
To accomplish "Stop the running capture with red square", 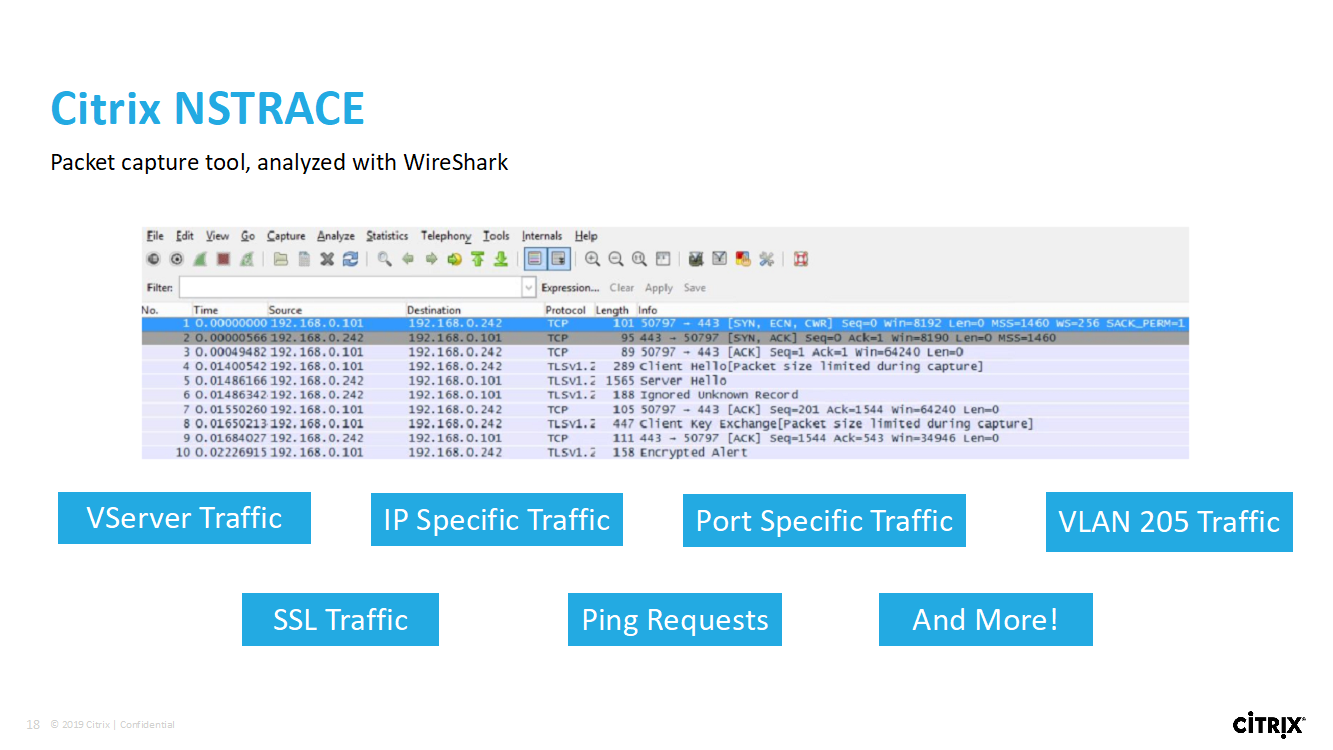I will click(x=223, y=259).
